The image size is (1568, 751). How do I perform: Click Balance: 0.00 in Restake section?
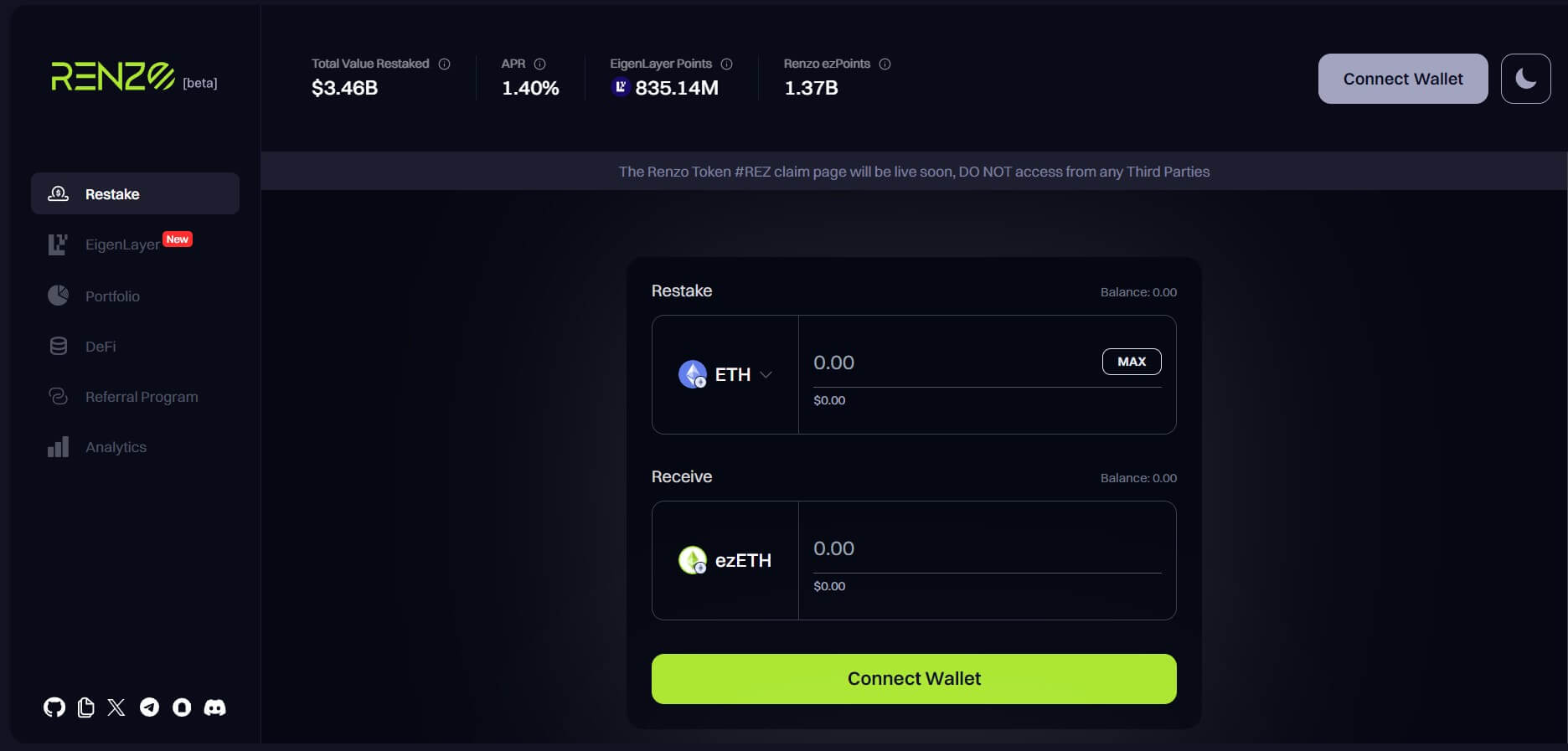pyautogui.click(x=1138, y=292)
